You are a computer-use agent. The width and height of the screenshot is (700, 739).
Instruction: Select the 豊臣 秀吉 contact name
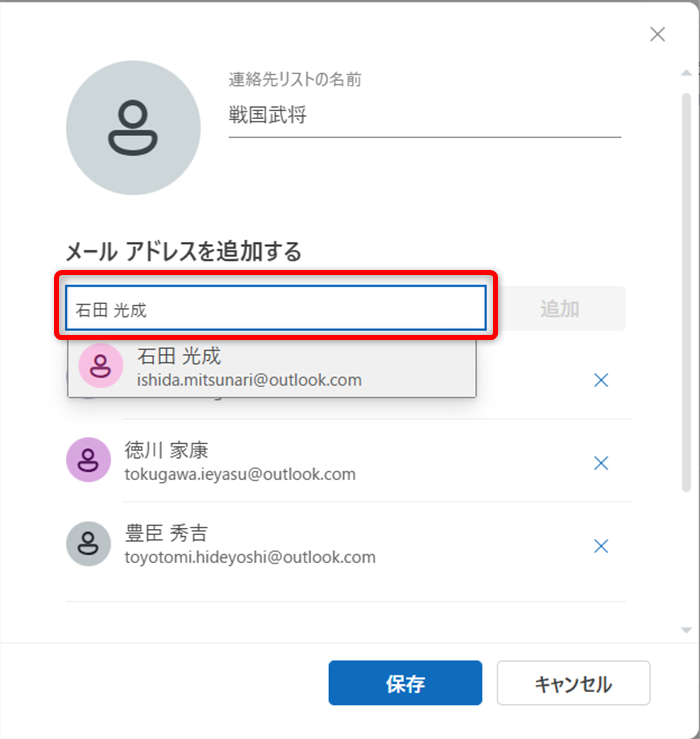[166, 533]
